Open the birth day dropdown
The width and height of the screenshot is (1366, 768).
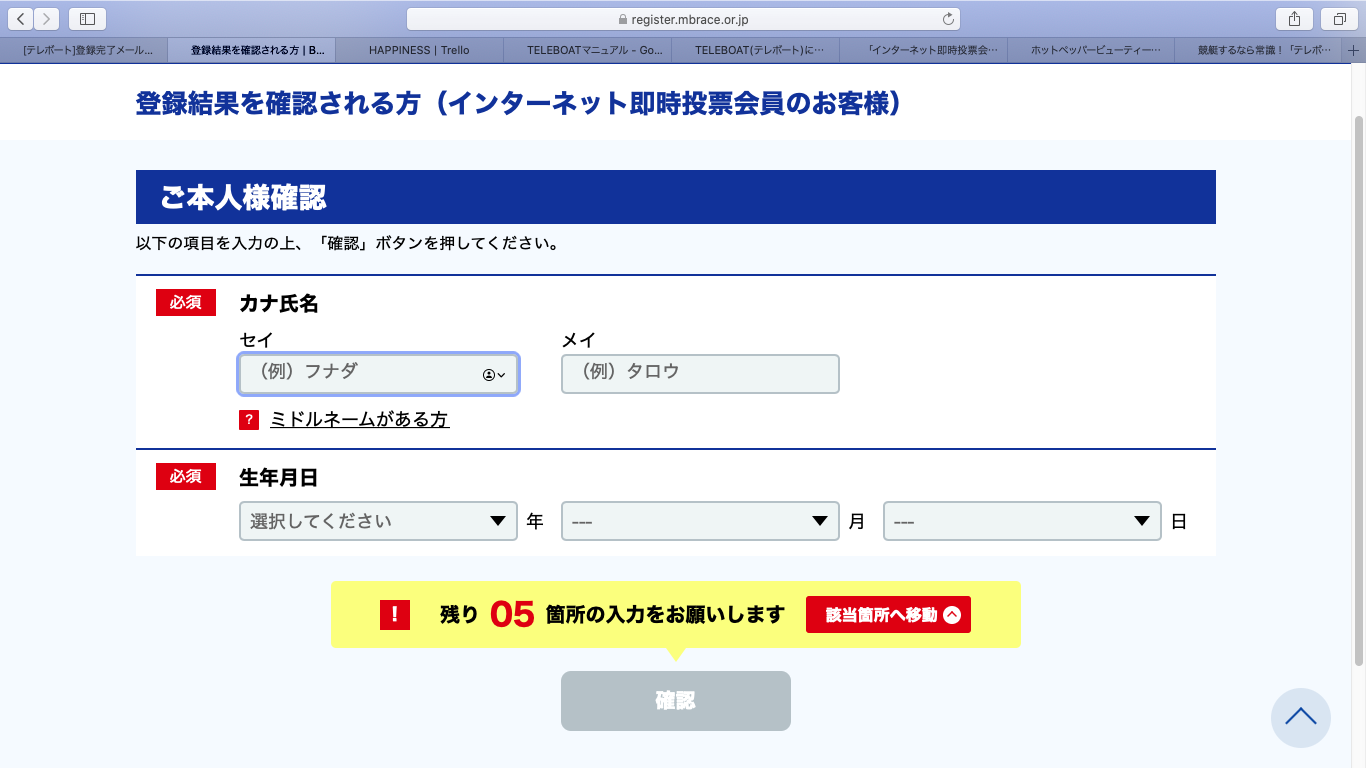pos(1022,521)
